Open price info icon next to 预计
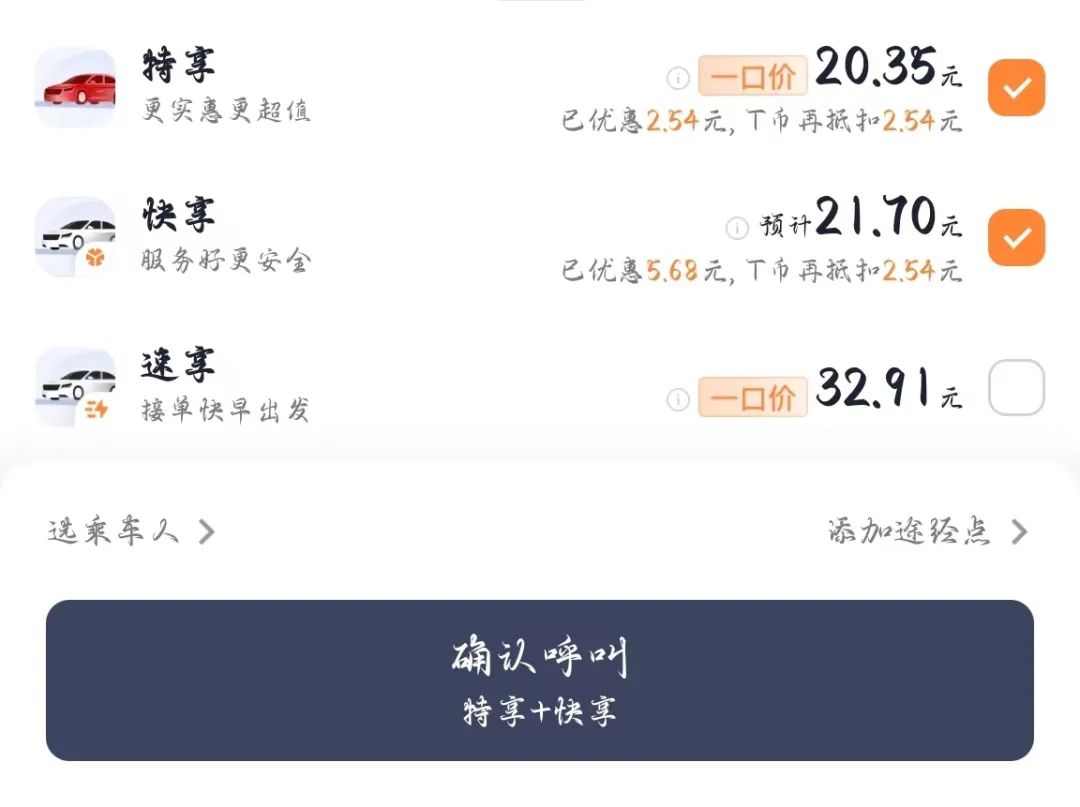The height and width of the screenshot is (807, 1080). 737,228
